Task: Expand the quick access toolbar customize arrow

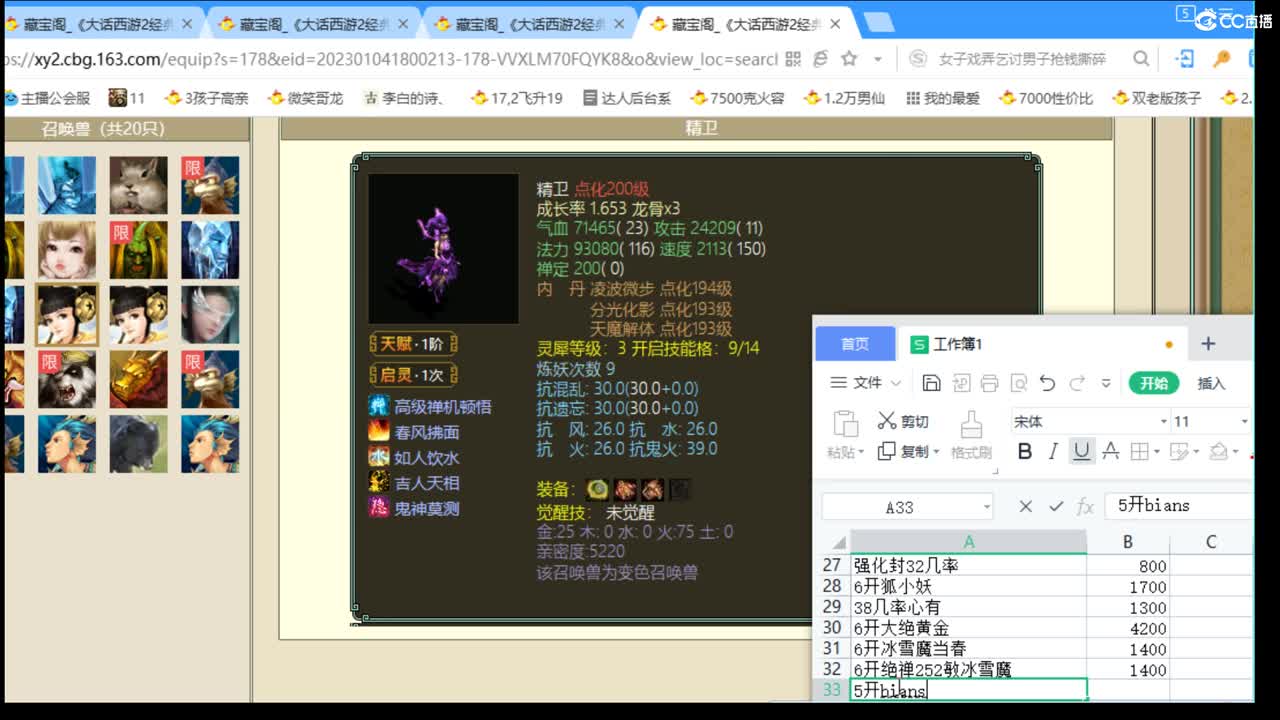Action: [x=1106, y=383]
